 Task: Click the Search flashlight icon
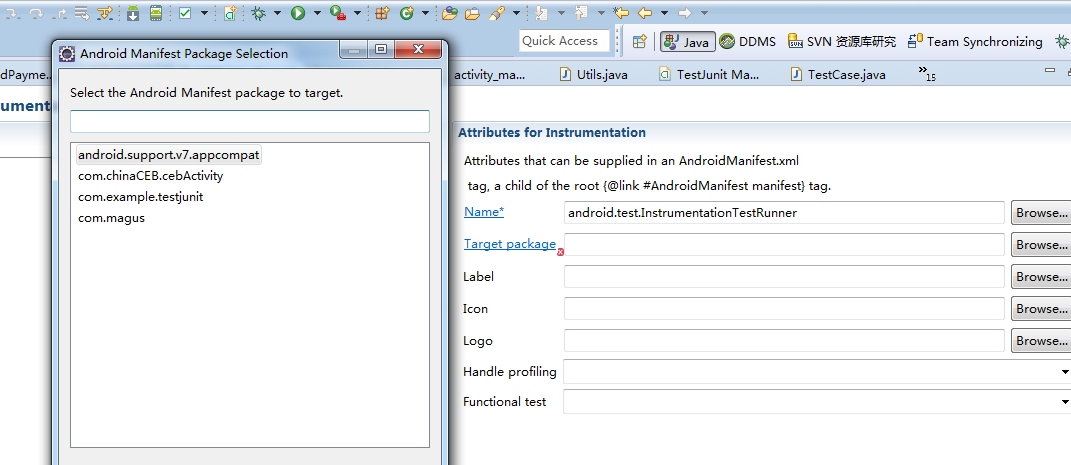coord(497,12)
